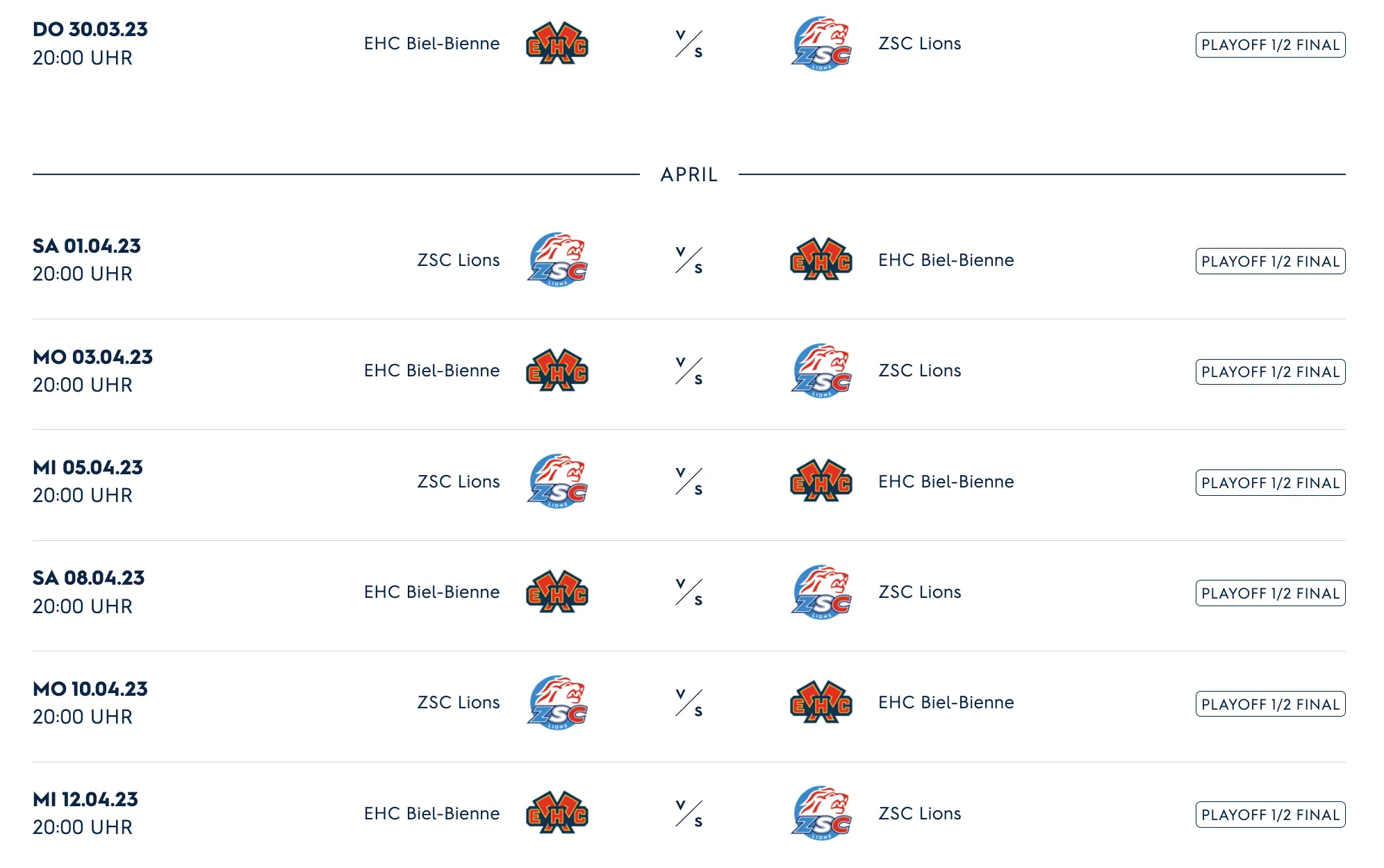Screen dimensions: 1384x868
Task: Open Playoff 1/2 Final tag for 03.04.23
Action: tap(1270, 372)
